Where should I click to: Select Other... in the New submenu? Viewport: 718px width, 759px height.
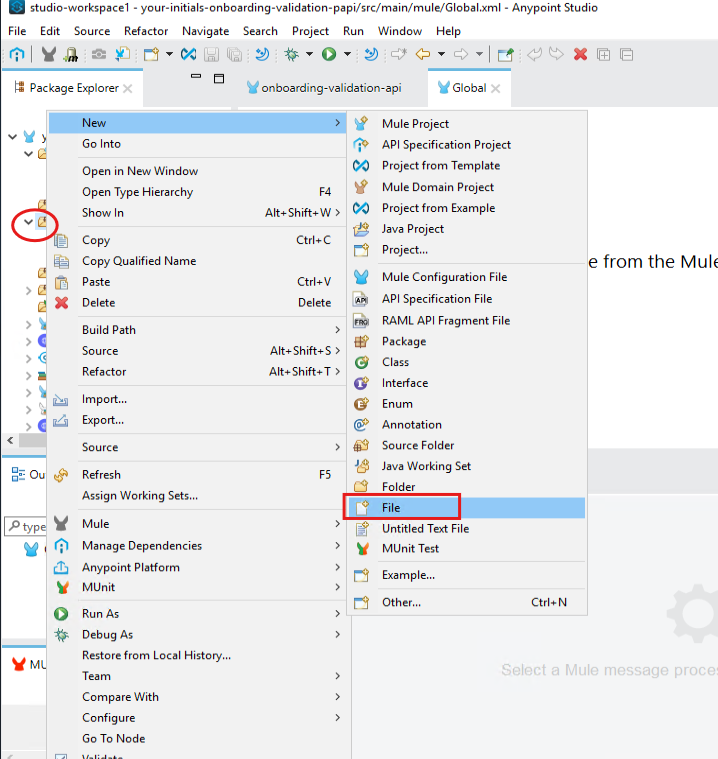[401, 602]
